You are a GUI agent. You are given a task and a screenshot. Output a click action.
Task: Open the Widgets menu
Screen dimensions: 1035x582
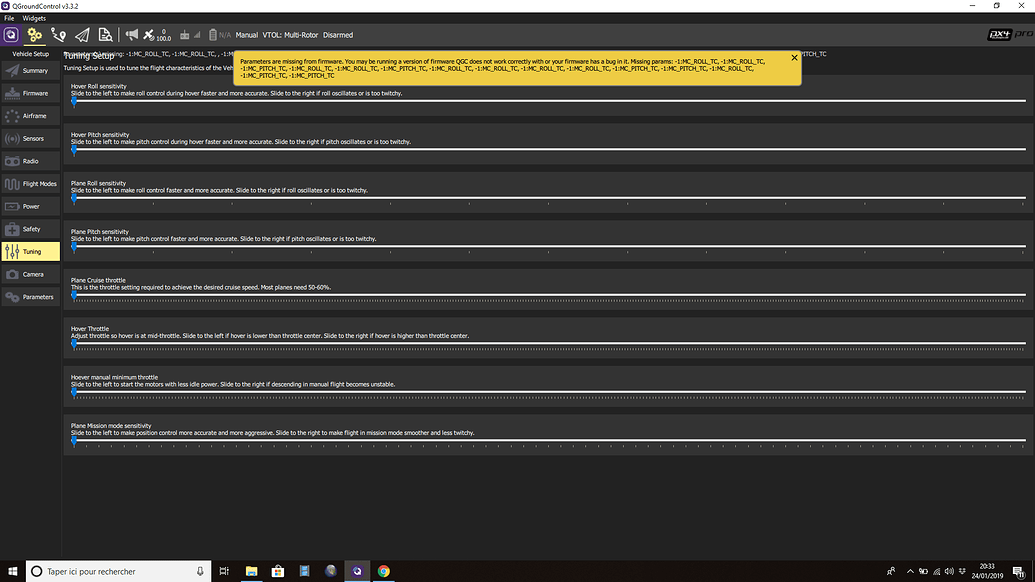click(34, 18)
